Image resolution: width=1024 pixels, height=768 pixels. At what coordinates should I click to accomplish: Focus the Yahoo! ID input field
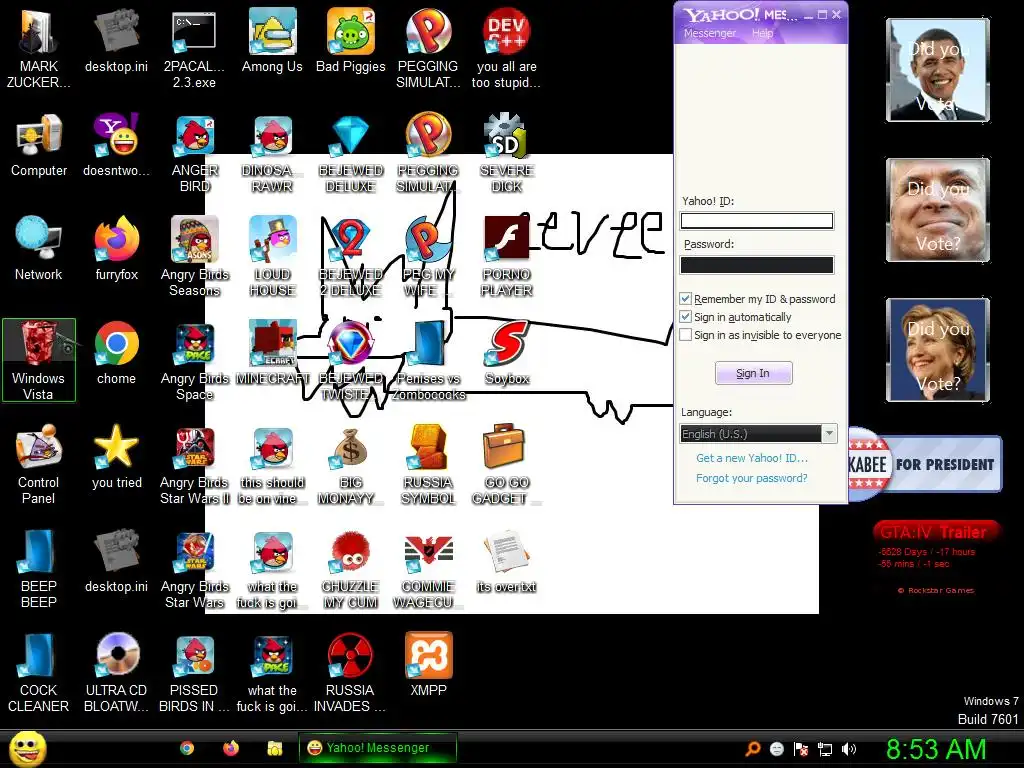pyautogui.click(x=757, y=221)
